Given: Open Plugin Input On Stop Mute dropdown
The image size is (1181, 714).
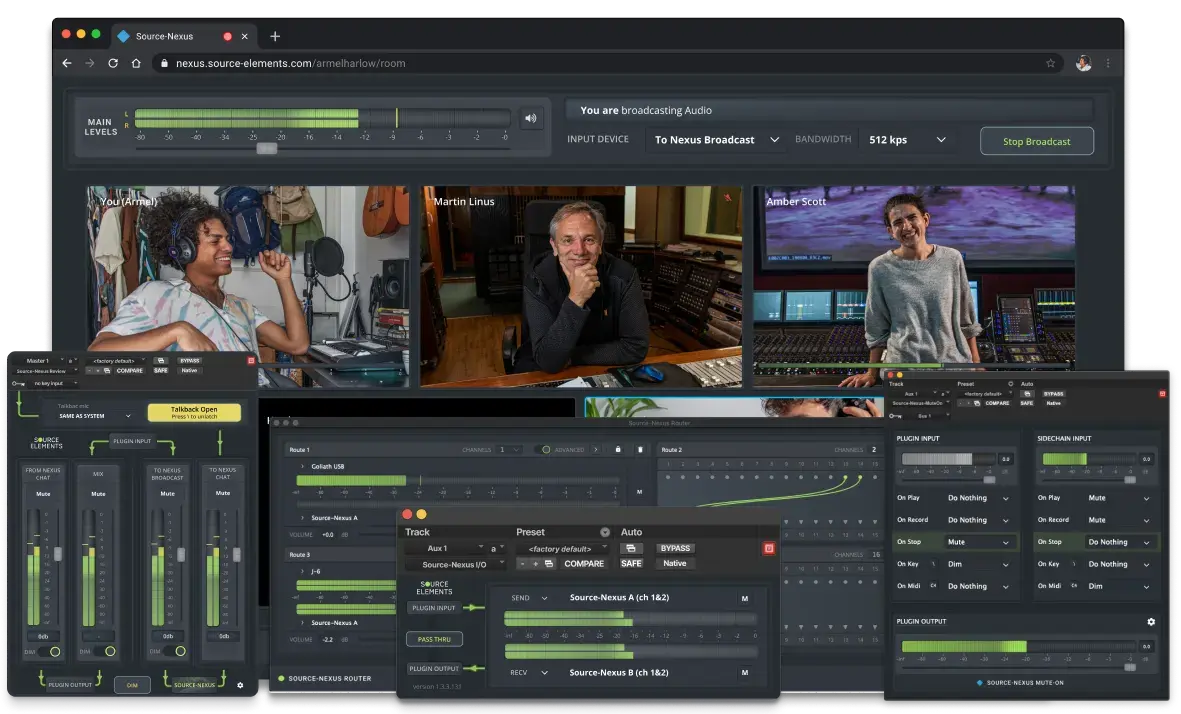Looking at the screenshot, I should tap(978, 542).
